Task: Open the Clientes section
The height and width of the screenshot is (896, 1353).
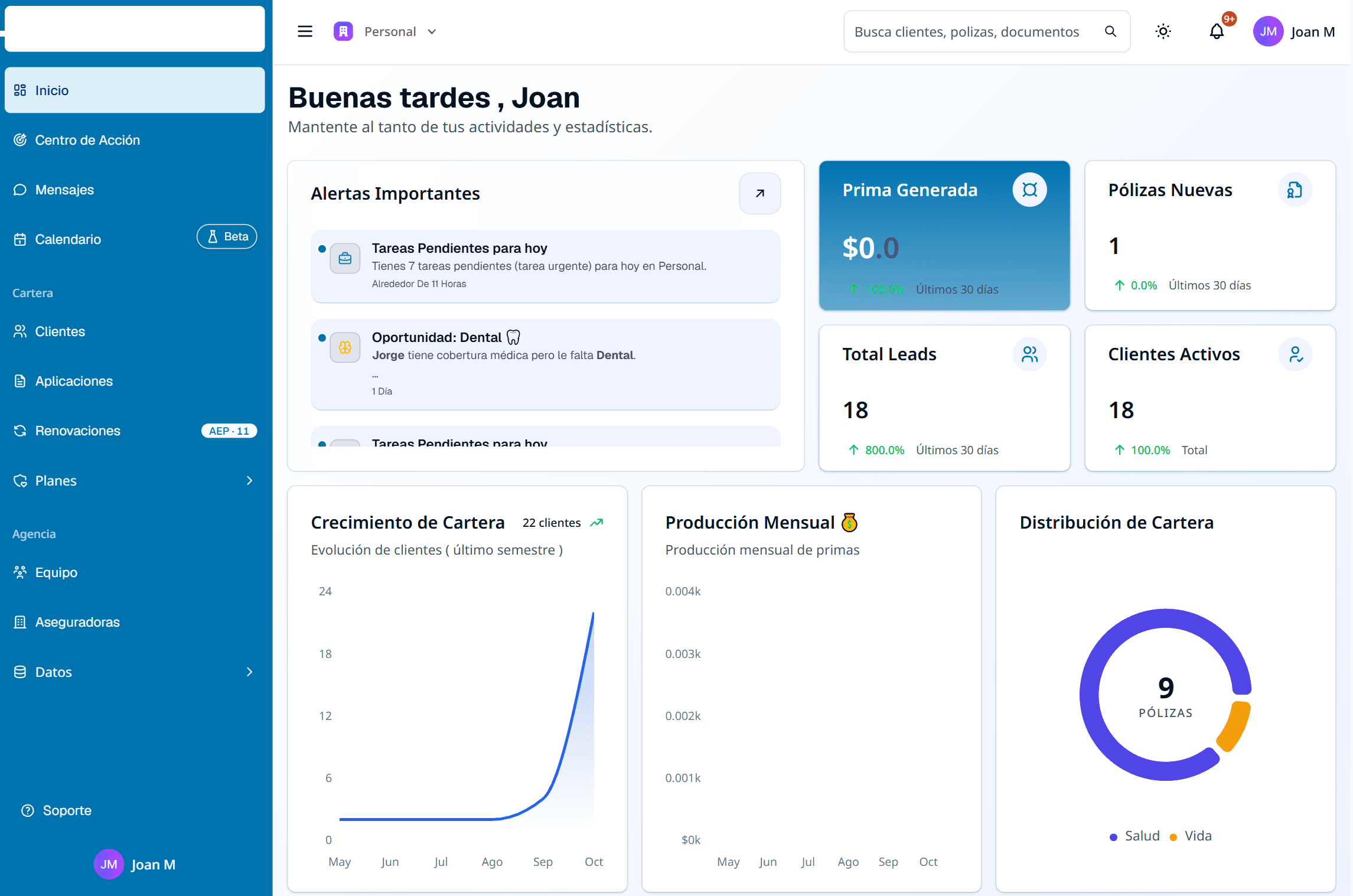Action: click(x=135, y=331)
